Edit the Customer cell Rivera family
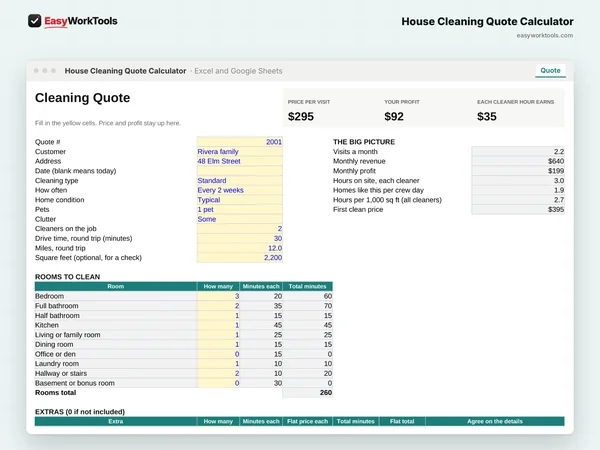 pyautogui.click(x=240, y=152)
